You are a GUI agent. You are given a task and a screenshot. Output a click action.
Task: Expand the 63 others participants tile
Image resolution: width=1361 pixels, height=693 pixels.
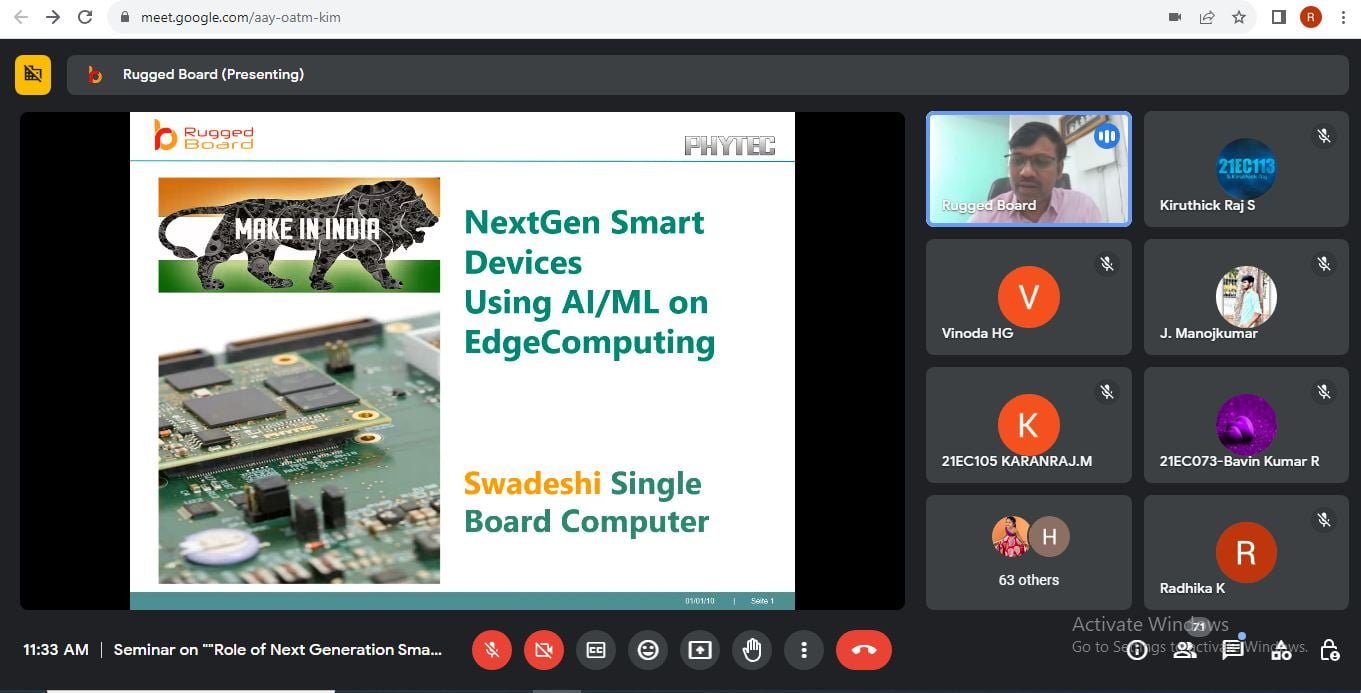(1028, 552)
